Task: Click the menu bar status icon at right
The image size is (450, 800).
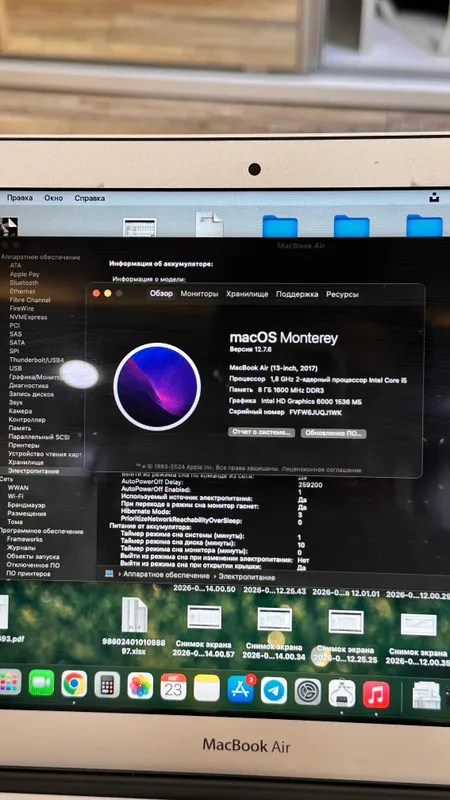Action: point(434,197)
